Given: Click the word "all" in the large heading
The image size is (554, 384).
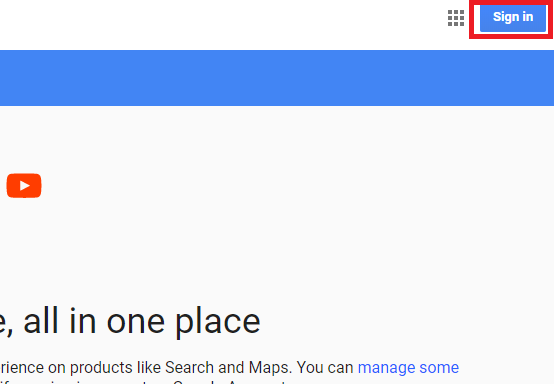Looking at the screenshot, I should 41,321.
